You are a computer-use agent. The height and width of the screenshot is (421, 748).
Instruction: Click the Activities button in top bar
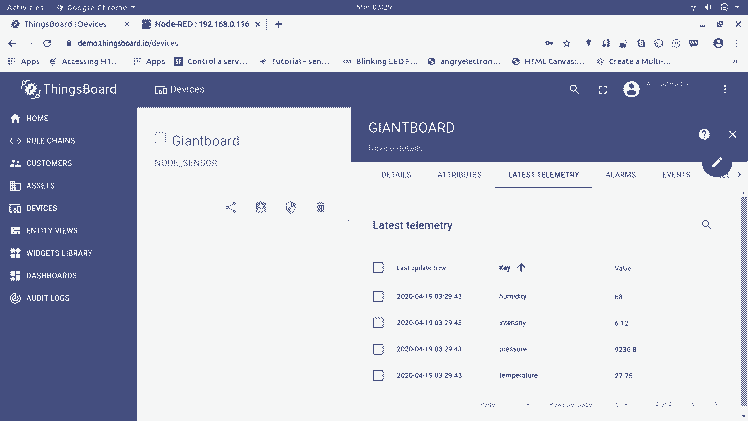click(x=25, y=7)
